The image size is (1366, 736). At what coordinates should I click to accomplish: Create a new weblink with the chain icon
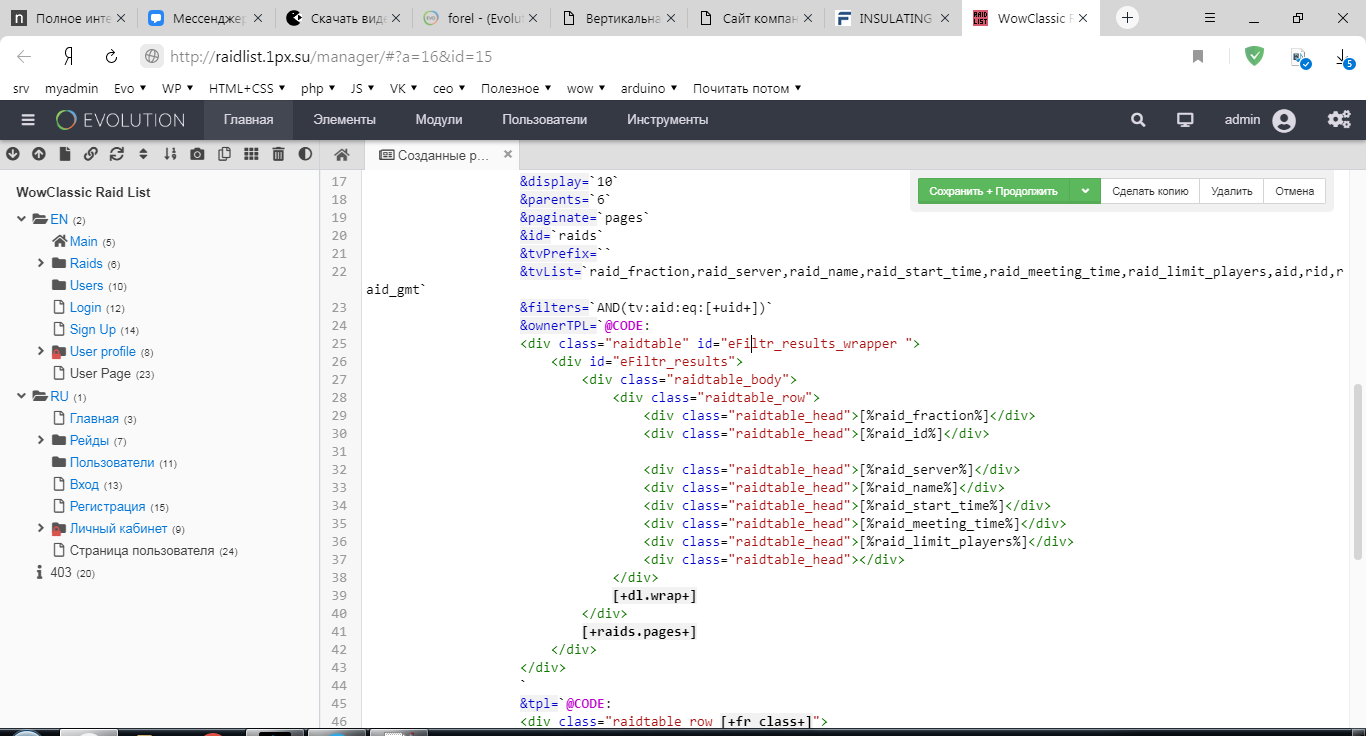tap(91, 154)
